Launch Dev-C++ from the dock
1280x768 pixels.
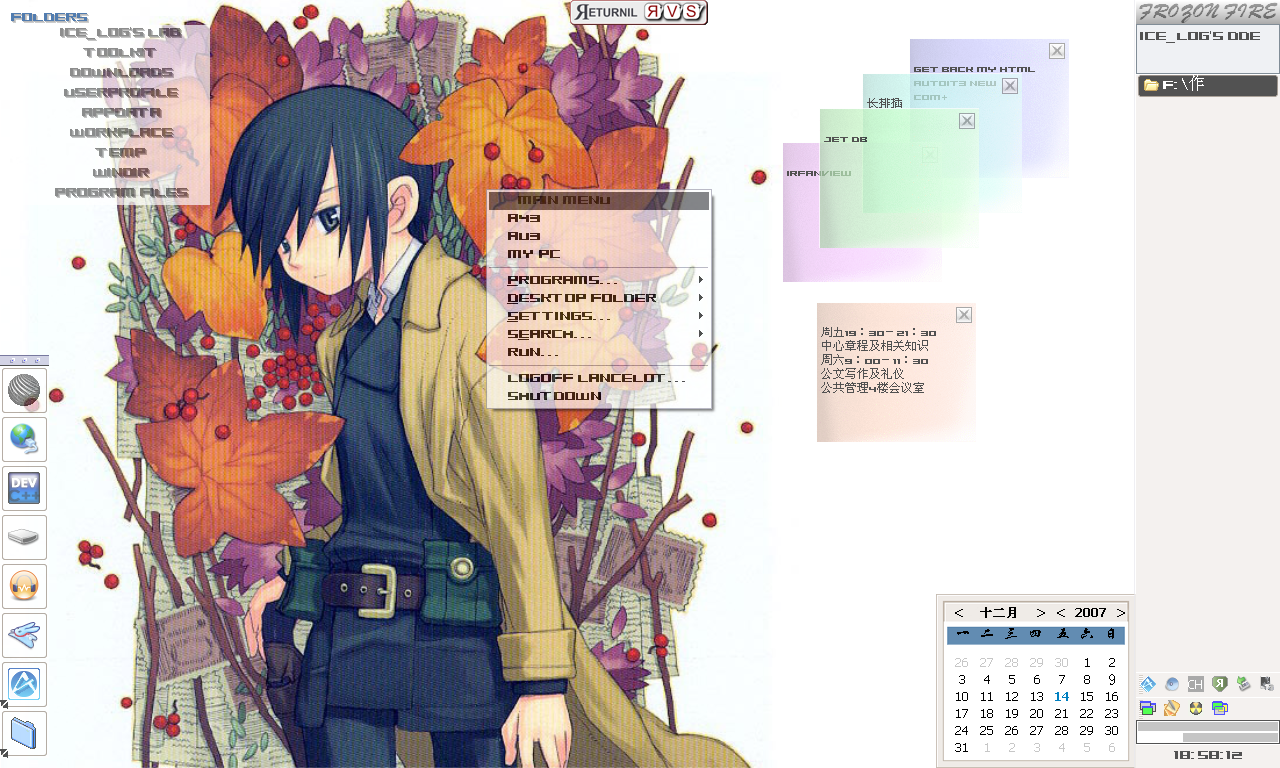24,489
